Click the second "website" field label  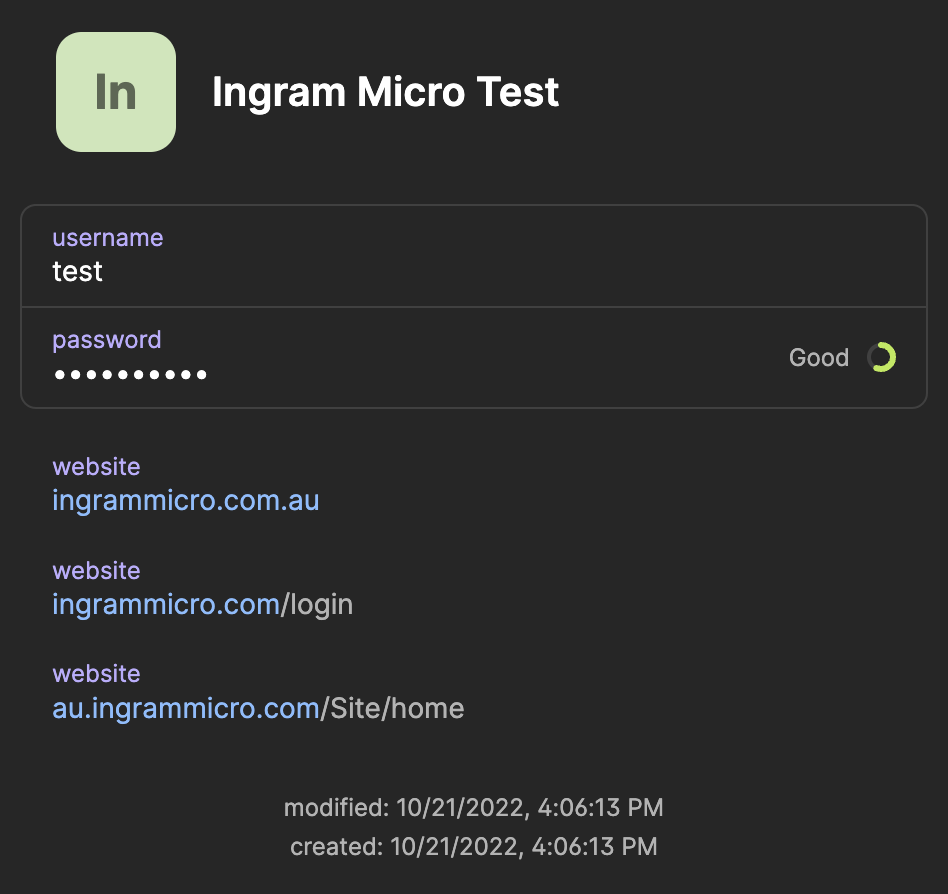pyautogui.click(x=96, y=571)
